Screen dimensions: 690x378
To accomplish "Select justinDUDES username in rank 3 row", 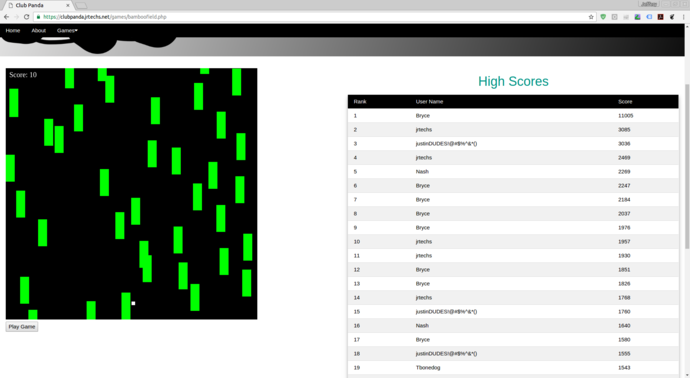I will click(446, 144).
